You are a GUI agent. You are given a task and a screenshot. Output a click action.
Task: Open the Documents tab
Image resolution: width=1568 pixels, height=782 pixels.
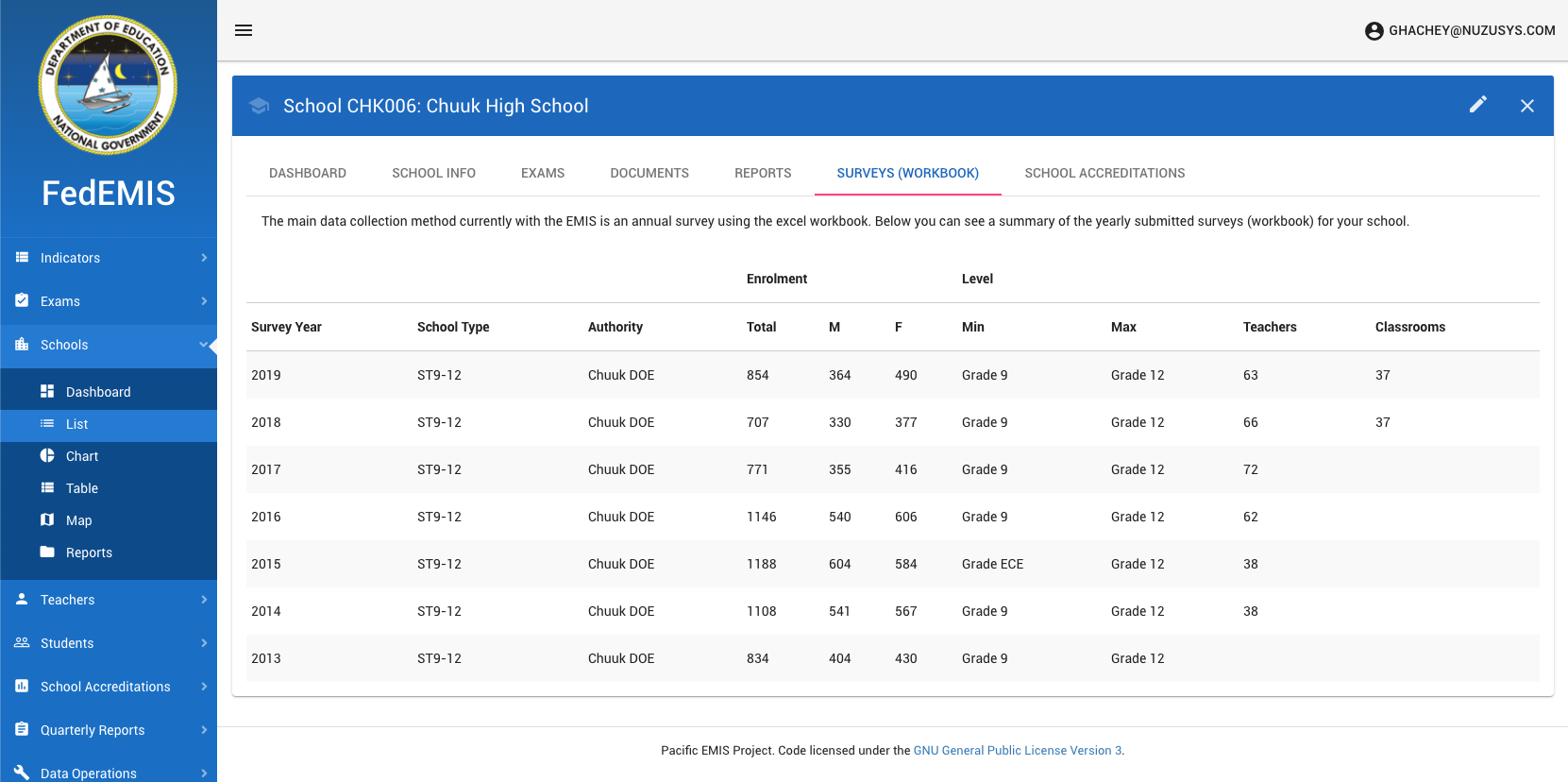click(x=649, y=173)
